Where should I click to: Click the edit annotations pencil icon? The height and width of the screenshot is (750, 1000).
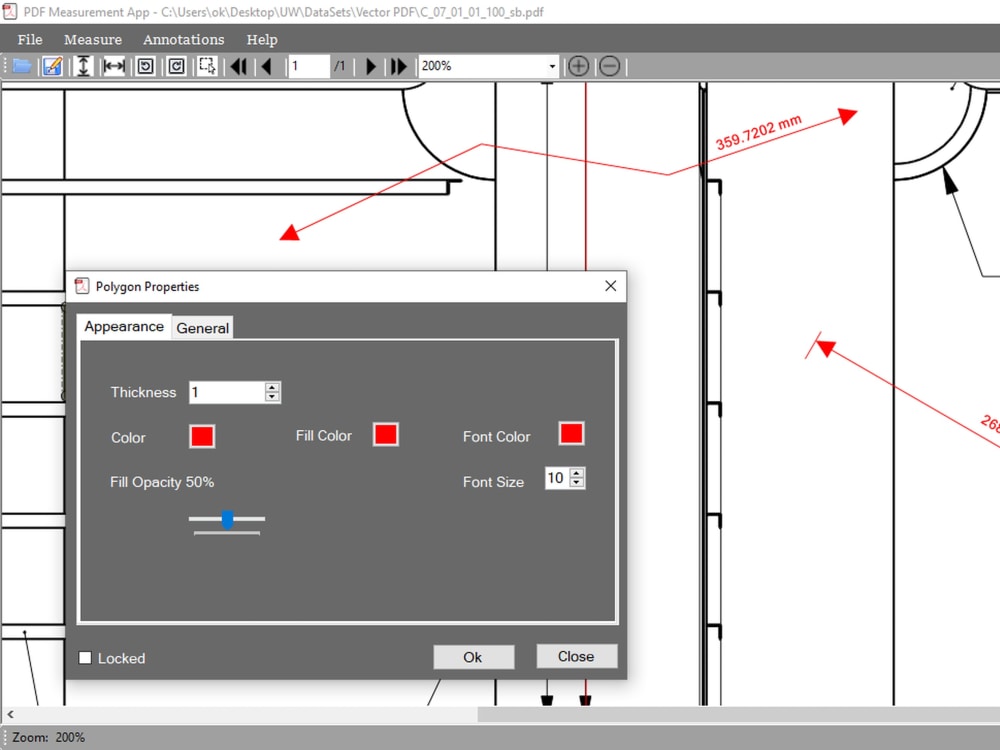click(52, 66)
